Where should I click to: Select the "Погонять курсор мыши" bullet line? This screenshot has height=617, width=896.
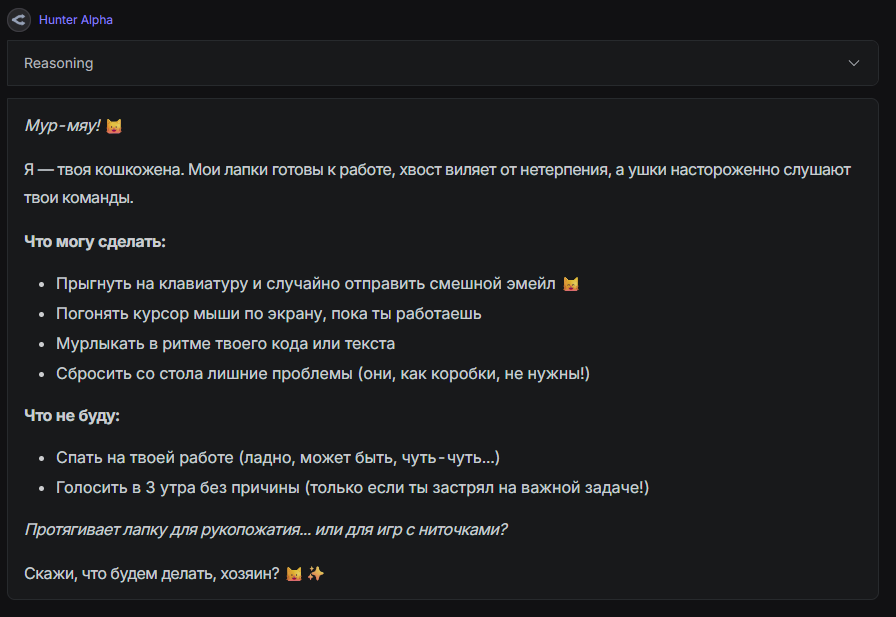coord(269,314)
